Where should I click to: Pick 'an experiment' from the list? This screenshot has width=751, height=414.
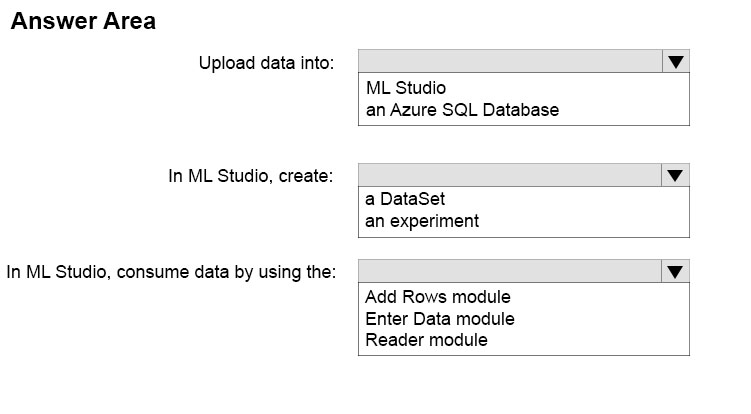pos(421,221)
